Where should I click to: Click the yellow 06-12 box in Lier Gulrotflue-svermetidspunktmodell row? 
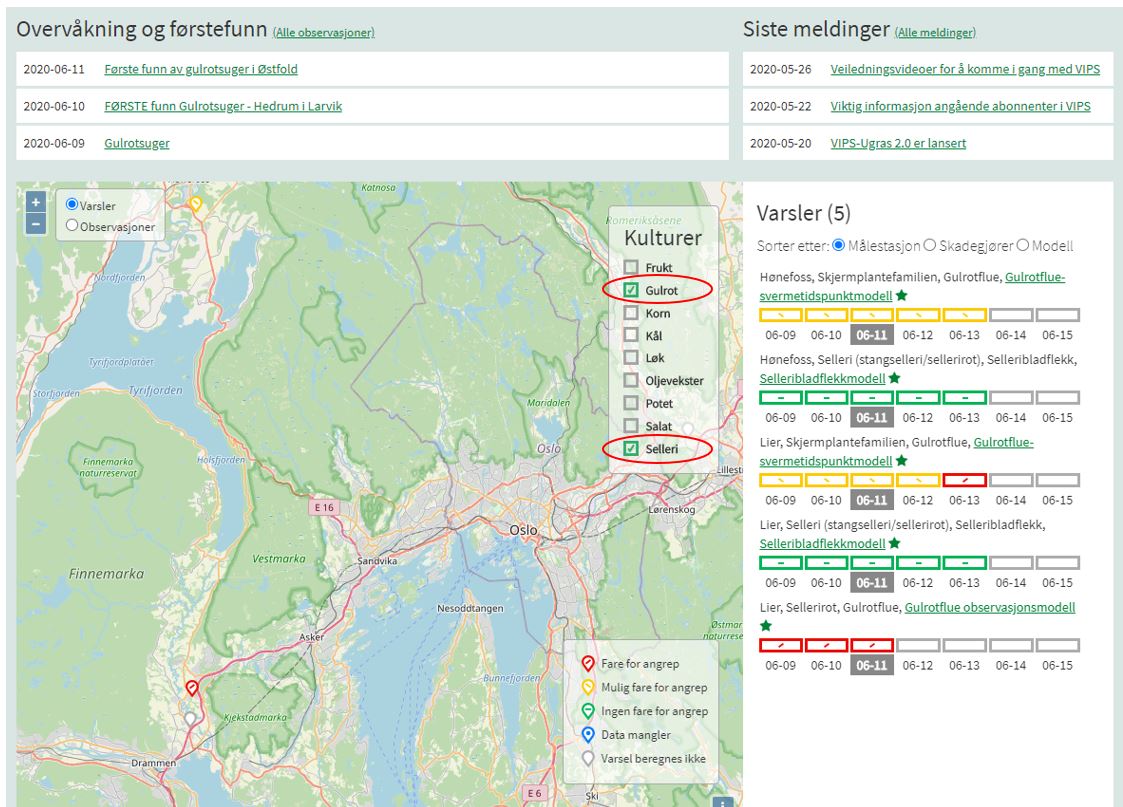coord(918,480)
